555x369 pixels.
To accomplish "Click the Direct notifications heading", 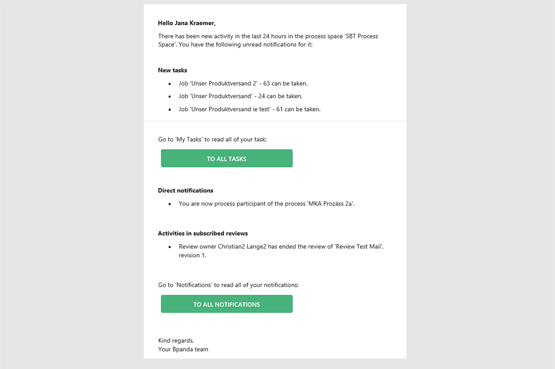I will pos(185,190).
